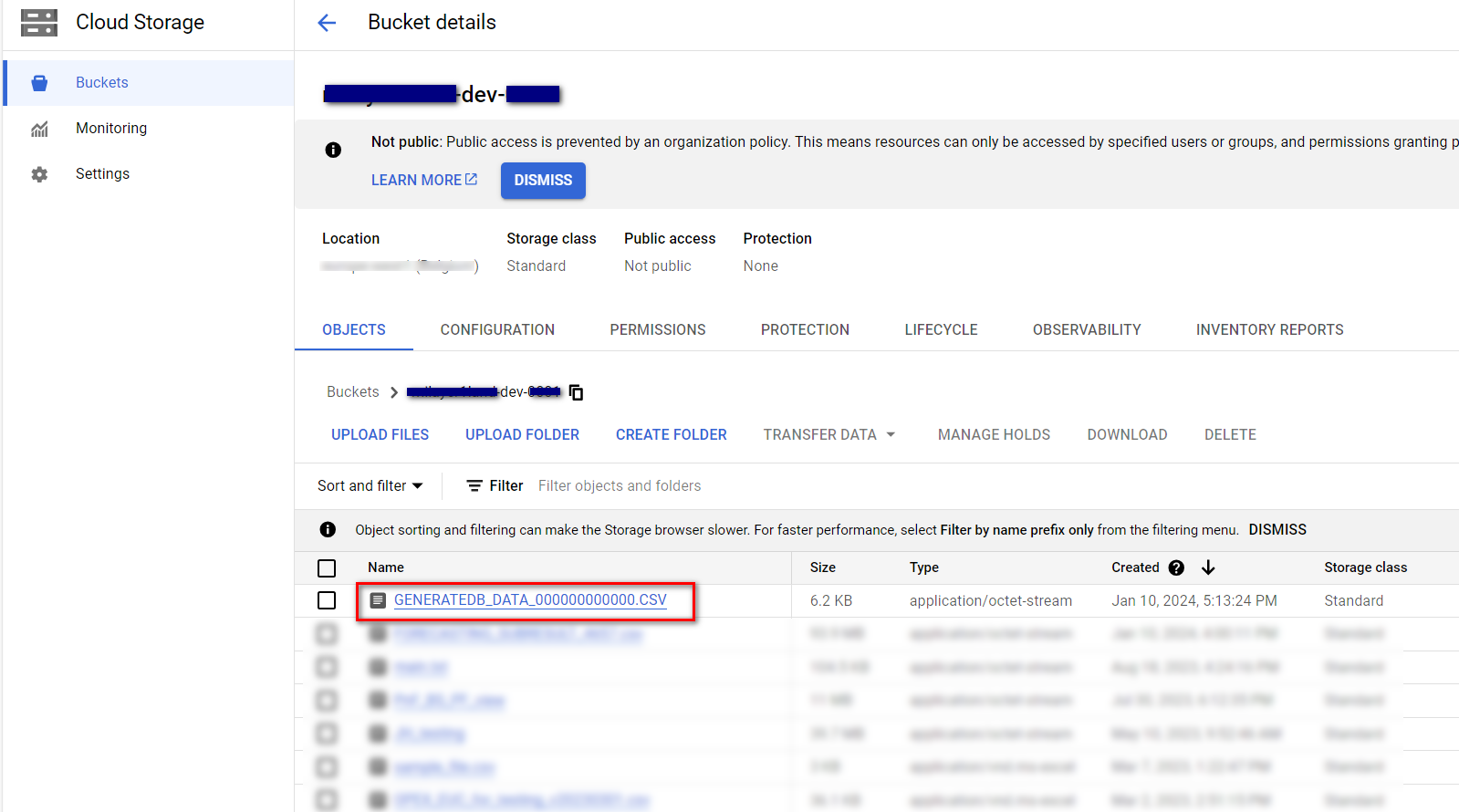
Task: Click the Name column header
Action: pyautogui.click(x=386, y=567)
